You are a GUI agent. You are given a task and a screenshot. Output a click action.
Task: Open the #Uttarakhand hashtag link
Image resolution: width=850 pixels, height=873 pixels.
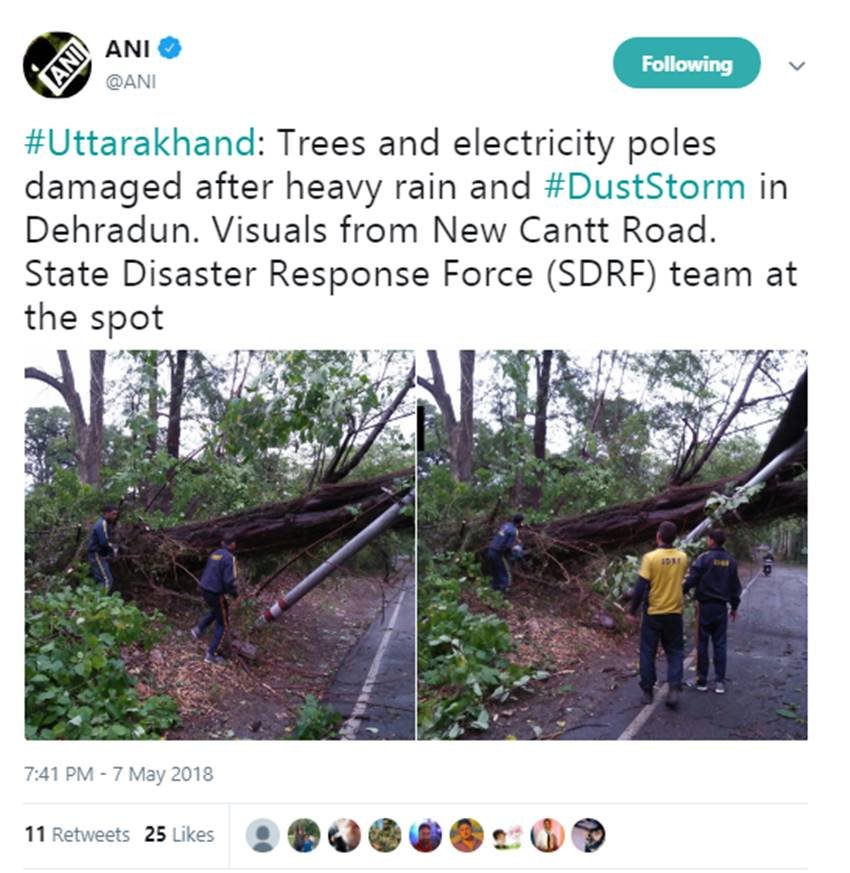coord(140,143)
